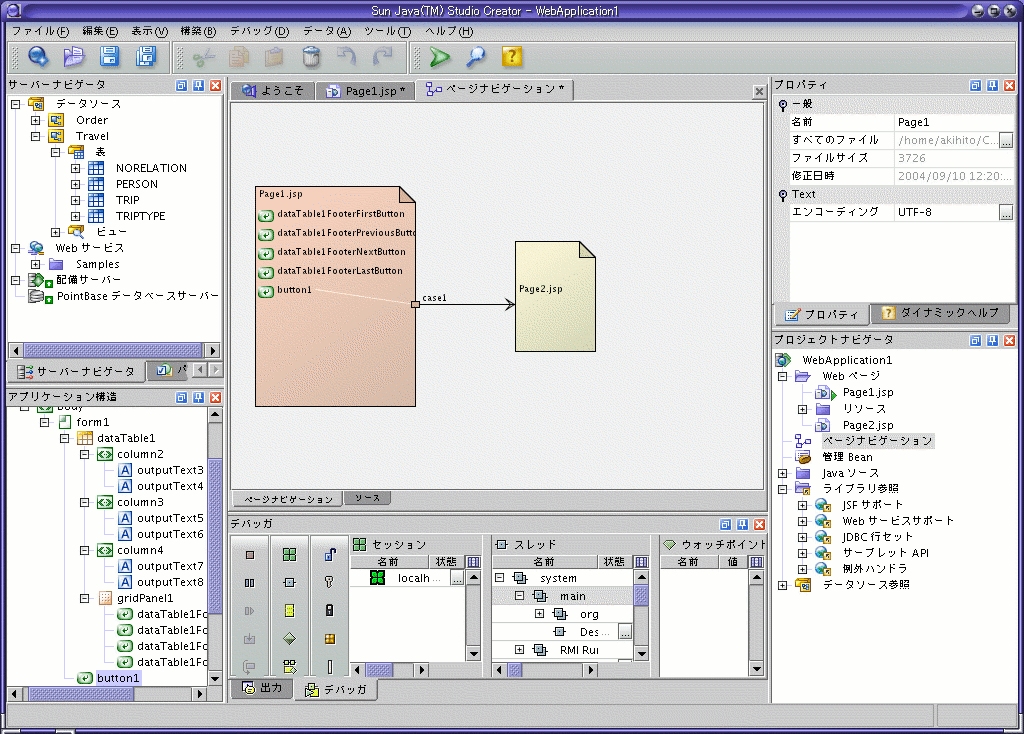The image size is (1024, 734).
Task: Click the Redo toolbar icon
Action: click(x=383, y=57)
